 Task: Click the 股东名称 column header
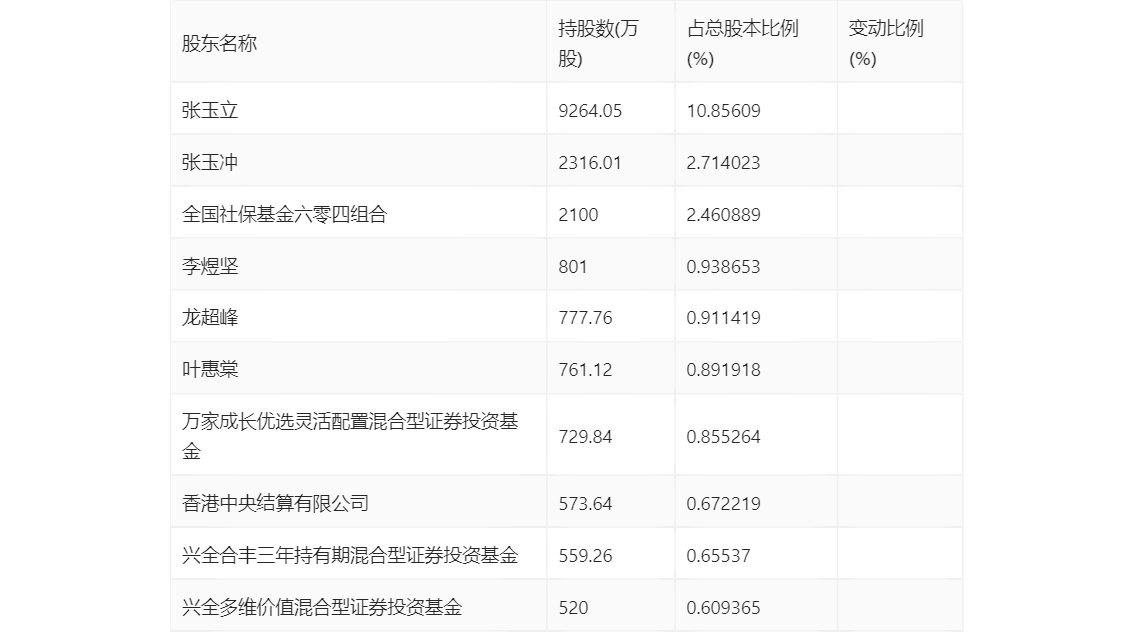tap(219, 43)
